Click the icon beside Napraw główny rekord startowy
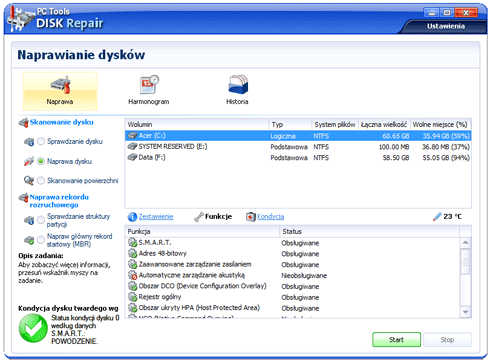 point(29,240)
